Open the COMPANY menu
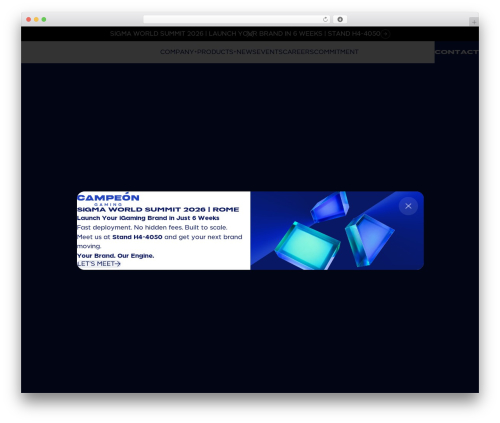Viewport: 500px width, 423px height. (x=178, y=52)
